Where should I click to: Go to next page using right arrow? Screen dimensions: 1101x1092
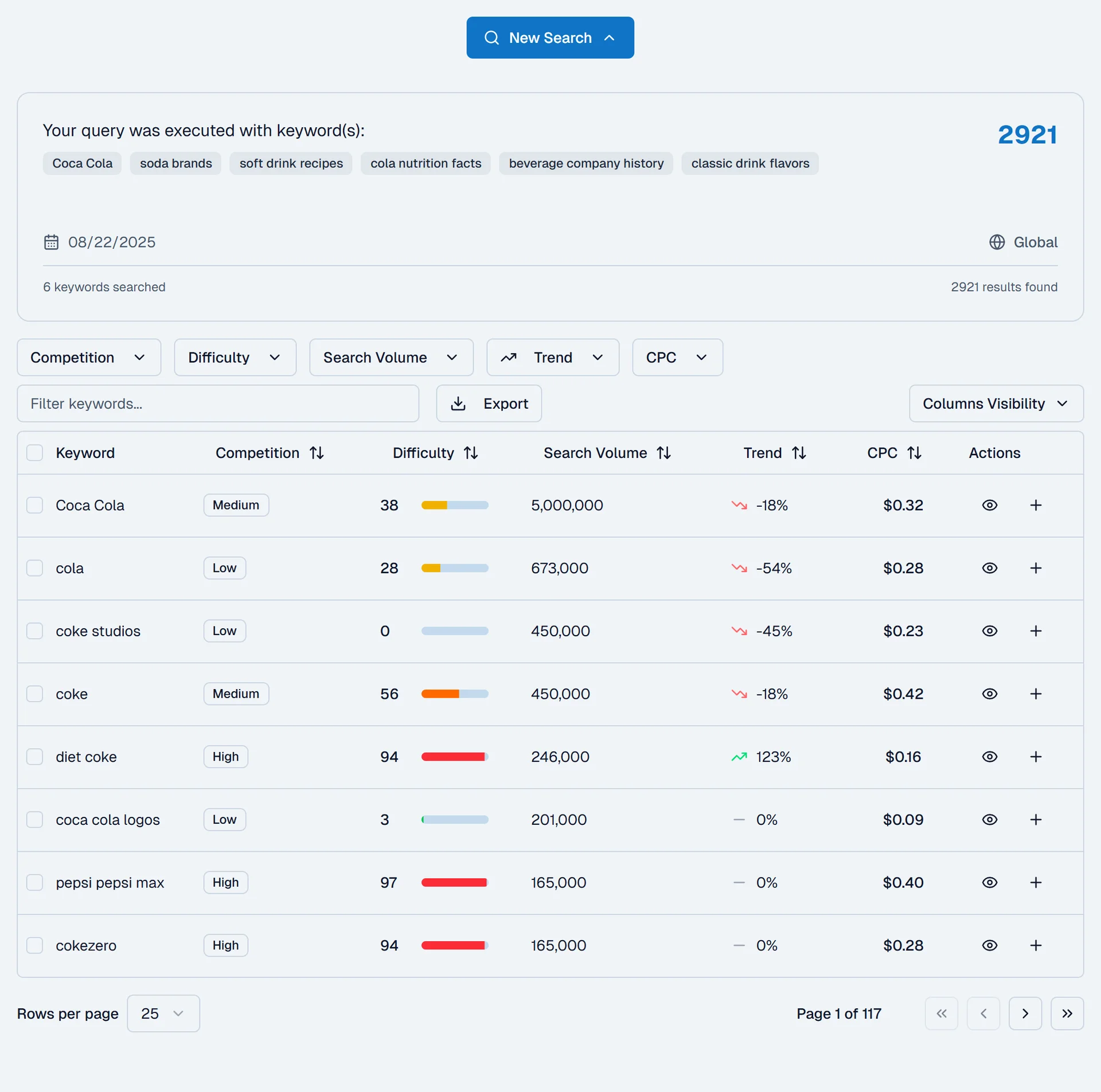(x=1025, y=1013)
